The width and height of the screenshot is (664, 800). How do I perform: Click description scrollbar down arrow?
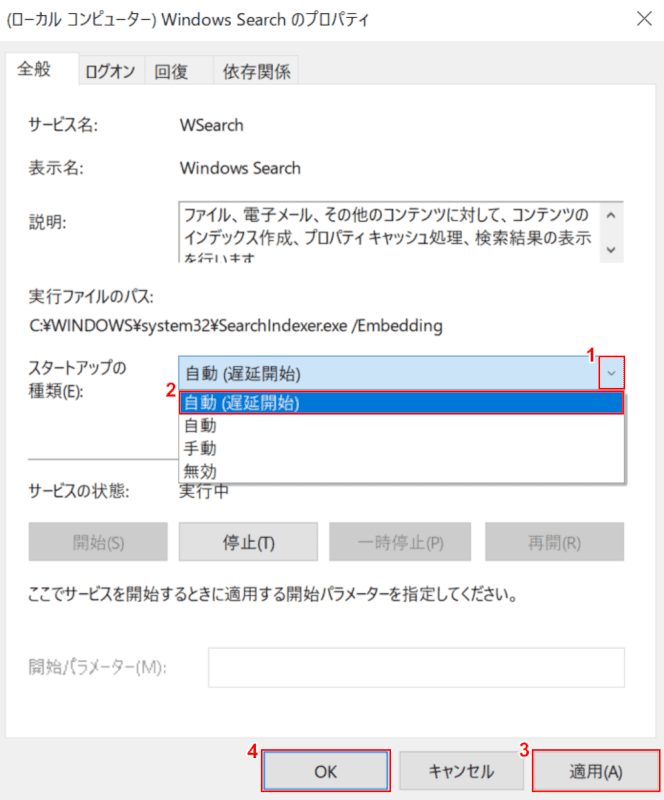coord(611,249)
